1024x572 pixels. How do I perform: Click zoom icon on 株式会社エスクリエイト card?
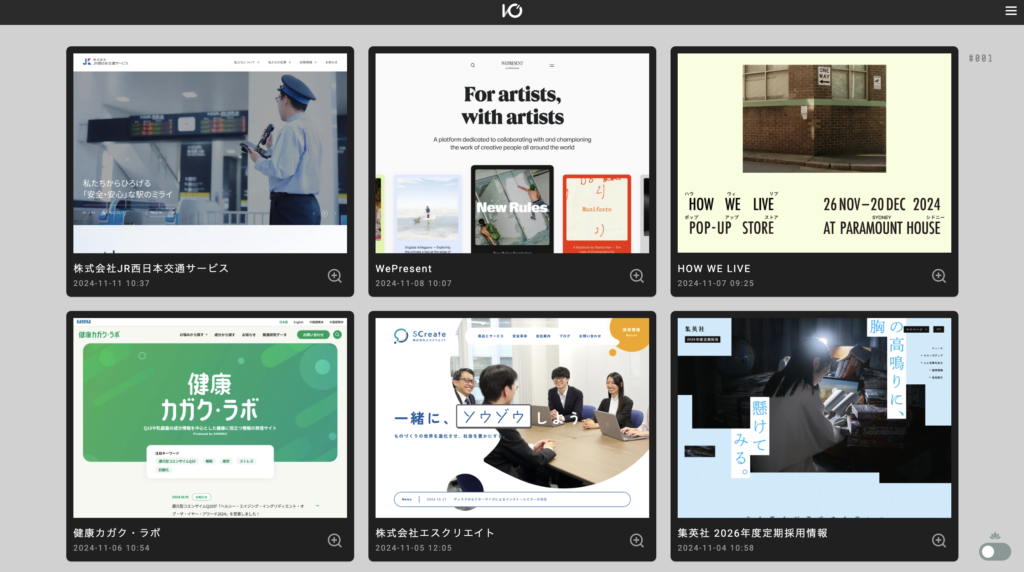[x=637, y=540]
